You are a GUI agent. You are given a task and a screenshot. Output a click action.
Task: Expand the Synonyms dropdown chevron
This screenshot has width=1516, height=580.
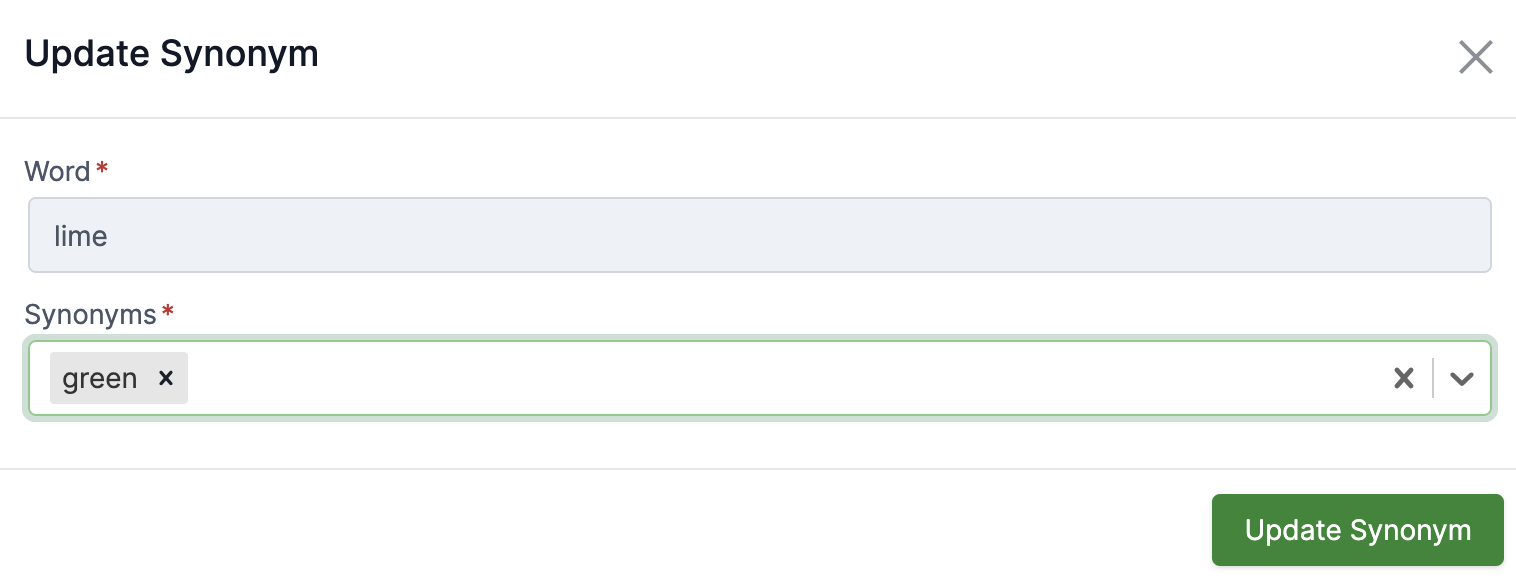(x=1462, y=378)
